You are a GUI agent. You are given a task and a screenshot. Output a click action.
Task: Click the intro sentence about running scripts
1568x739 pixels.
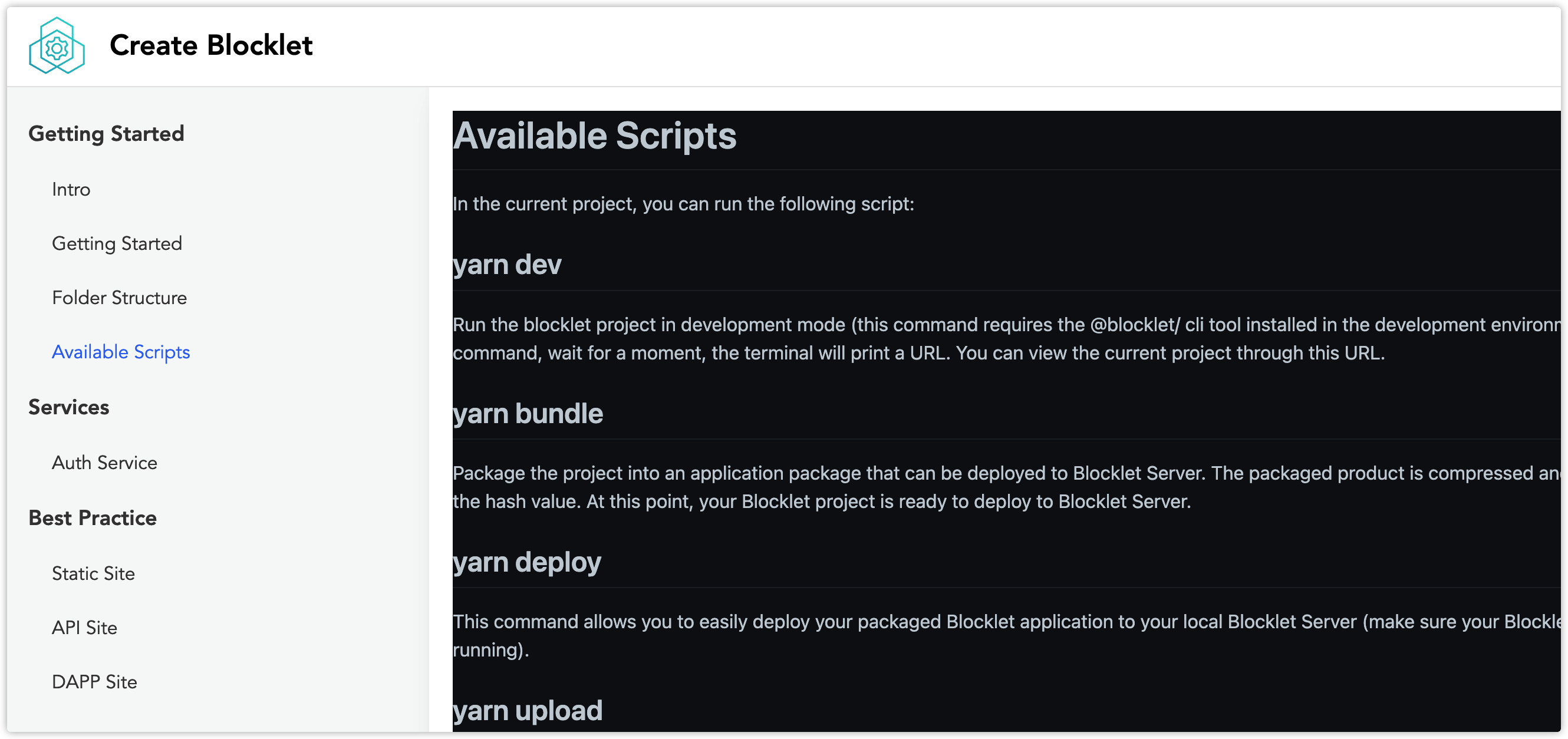(x=683, y=204)
